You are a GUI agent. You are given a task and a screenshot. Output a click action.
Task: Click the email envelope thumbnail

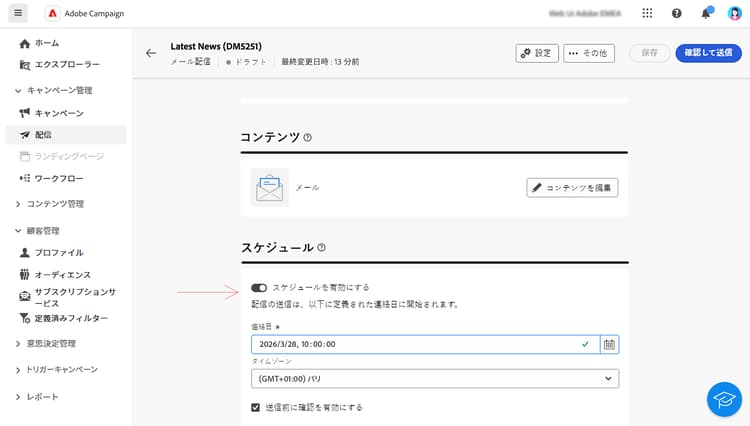pos(270,187)
